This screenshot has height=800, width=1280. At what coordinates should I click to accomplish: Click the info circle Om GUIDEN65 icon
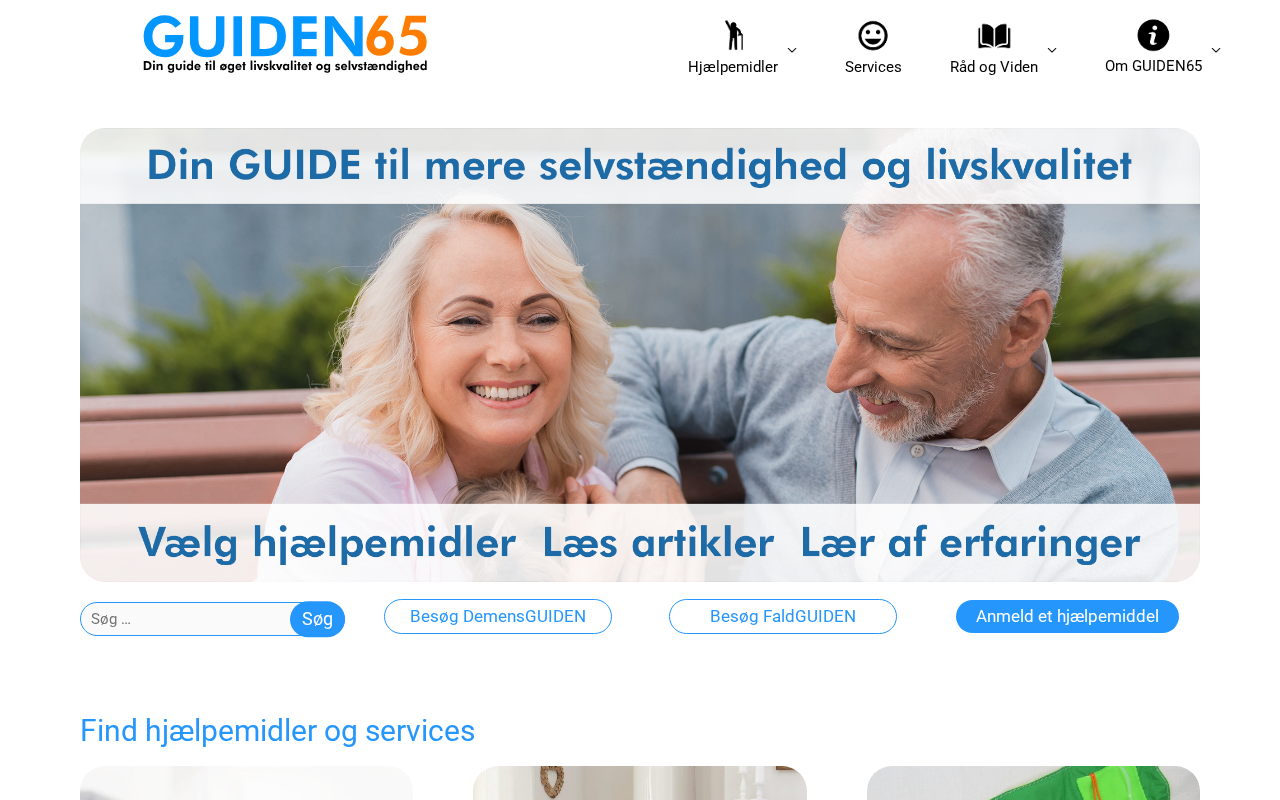click(1153, 35)
